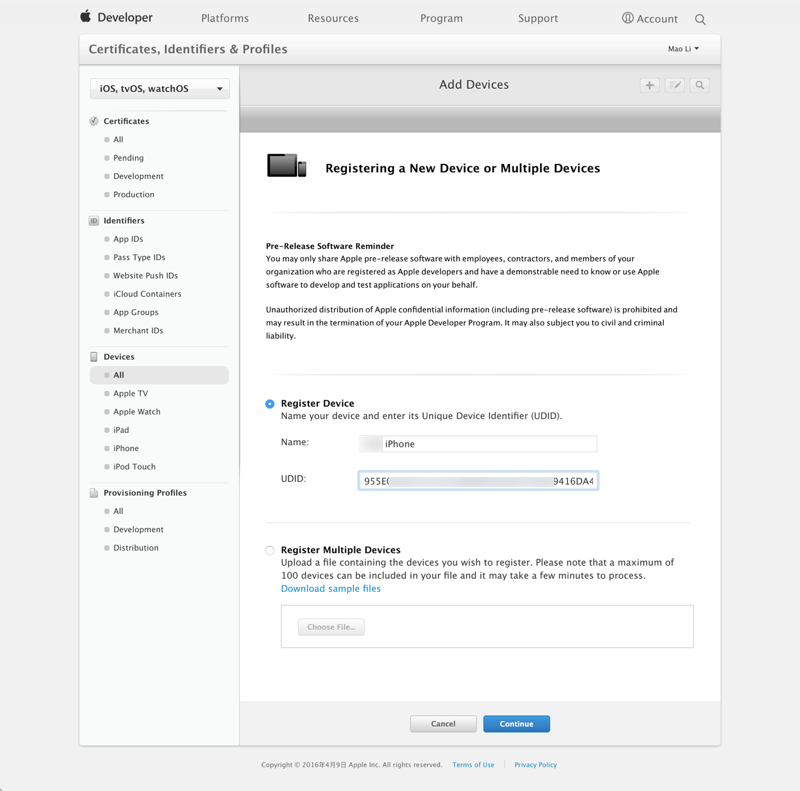Image resolution: width=800 pixels, height=791 pixels.
Task: Open the Program menu
Action: tap(441, 18)
